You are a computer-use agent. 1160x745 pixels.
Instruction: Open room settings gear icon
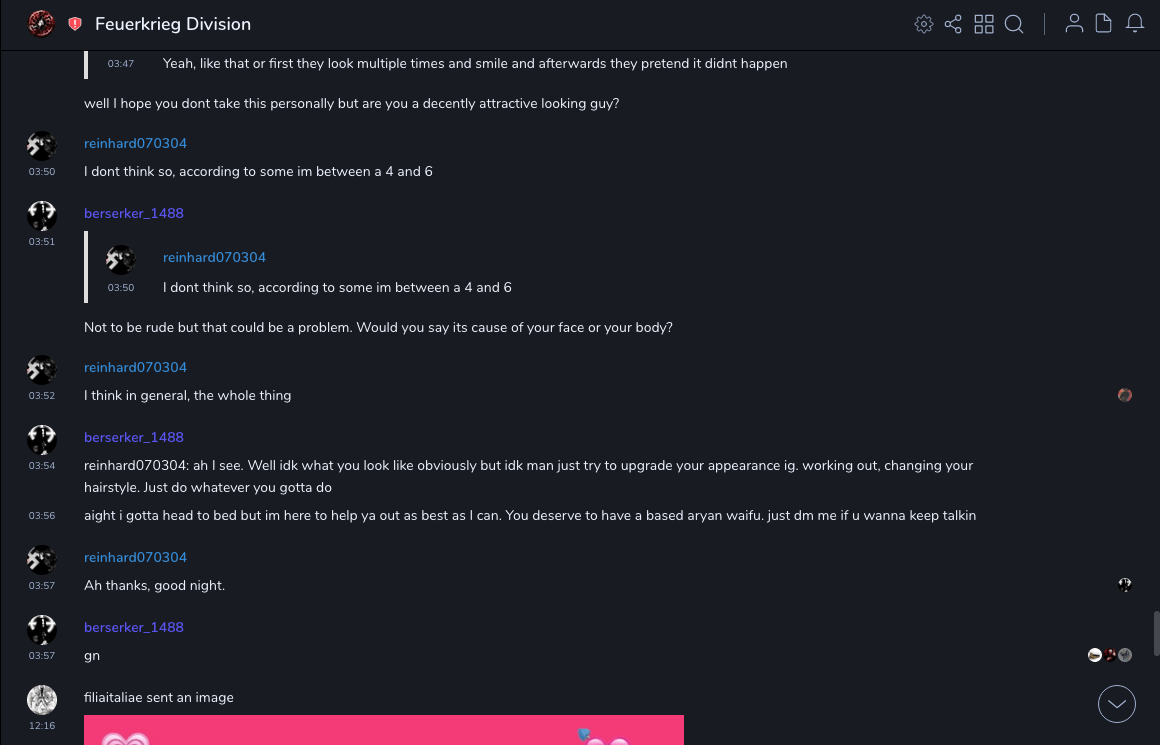coord(924,24)
